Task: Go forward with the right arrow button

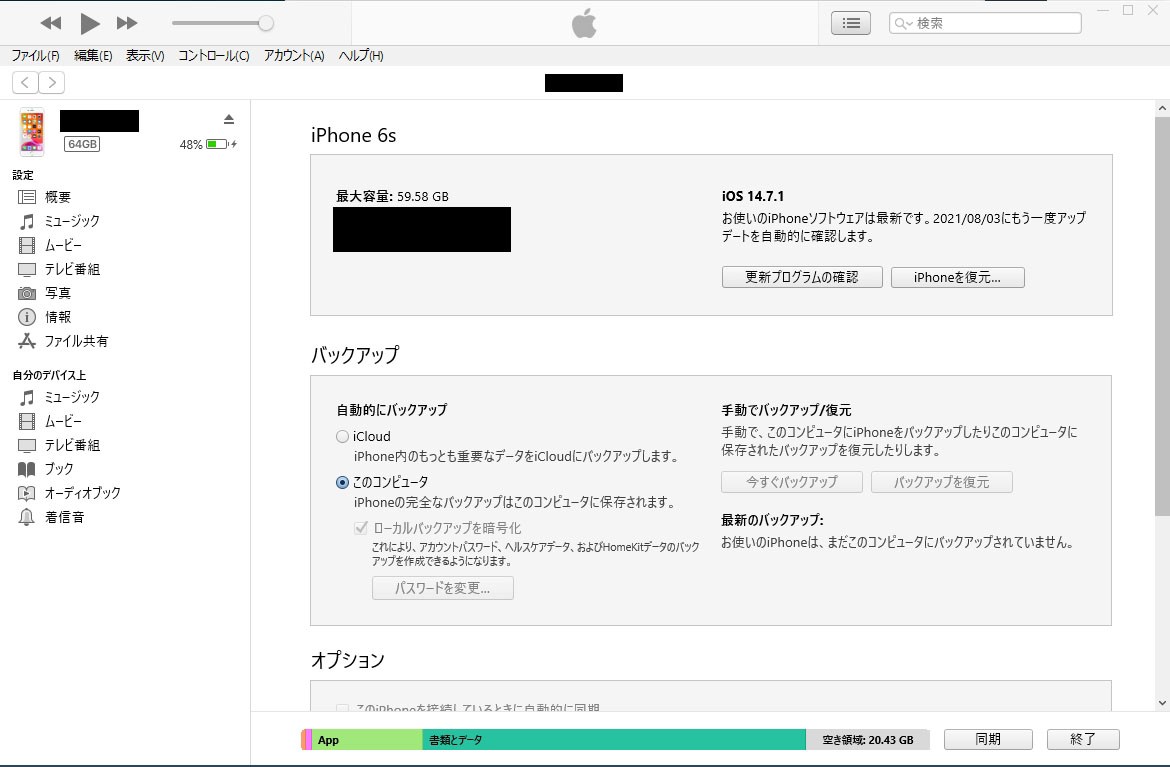Action: [x=51, y=82]
